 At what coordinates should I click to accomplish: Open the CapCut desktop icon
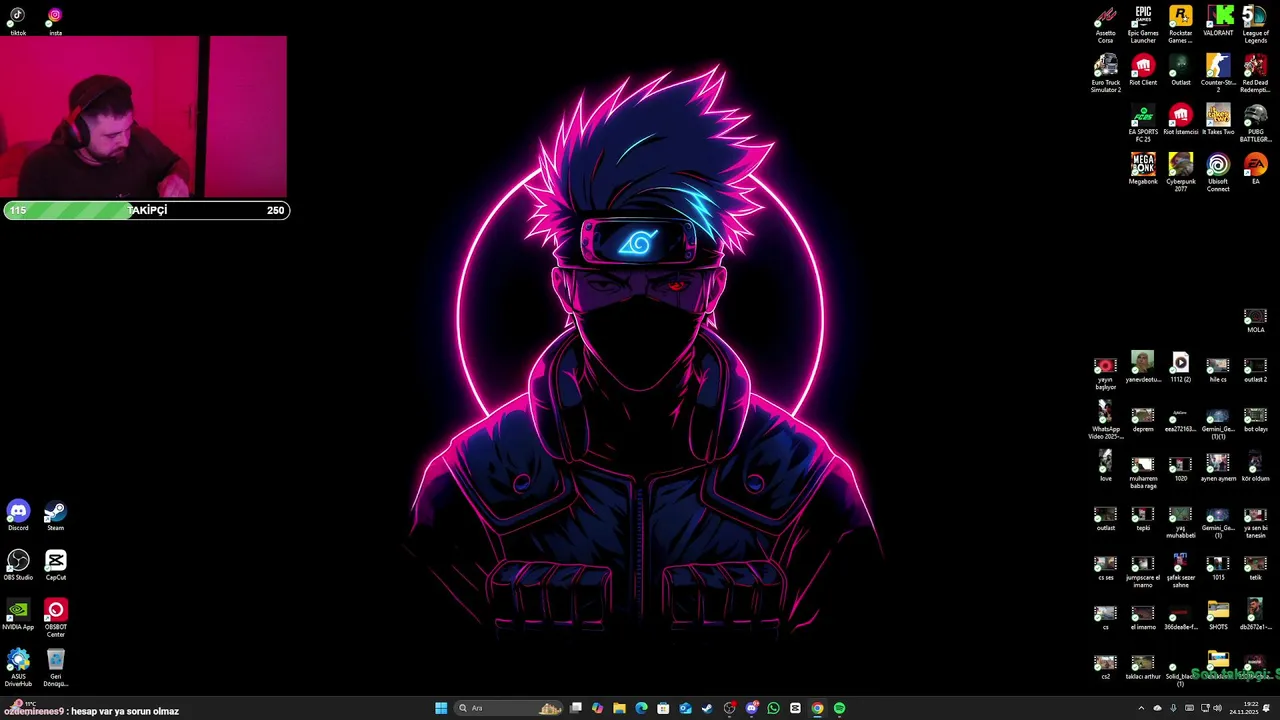[55, 566]
